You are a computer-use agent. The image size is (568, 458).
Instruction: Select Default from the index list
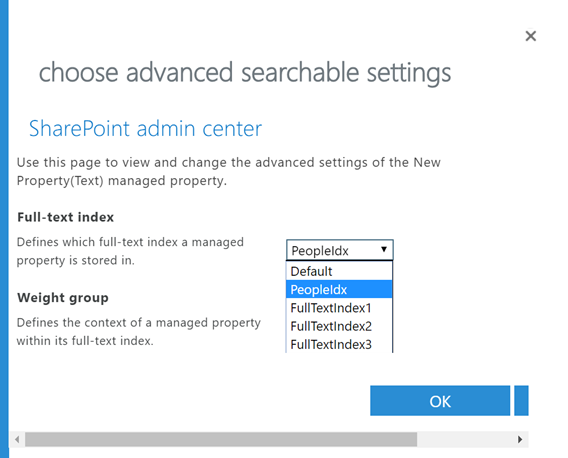point(339,271)
